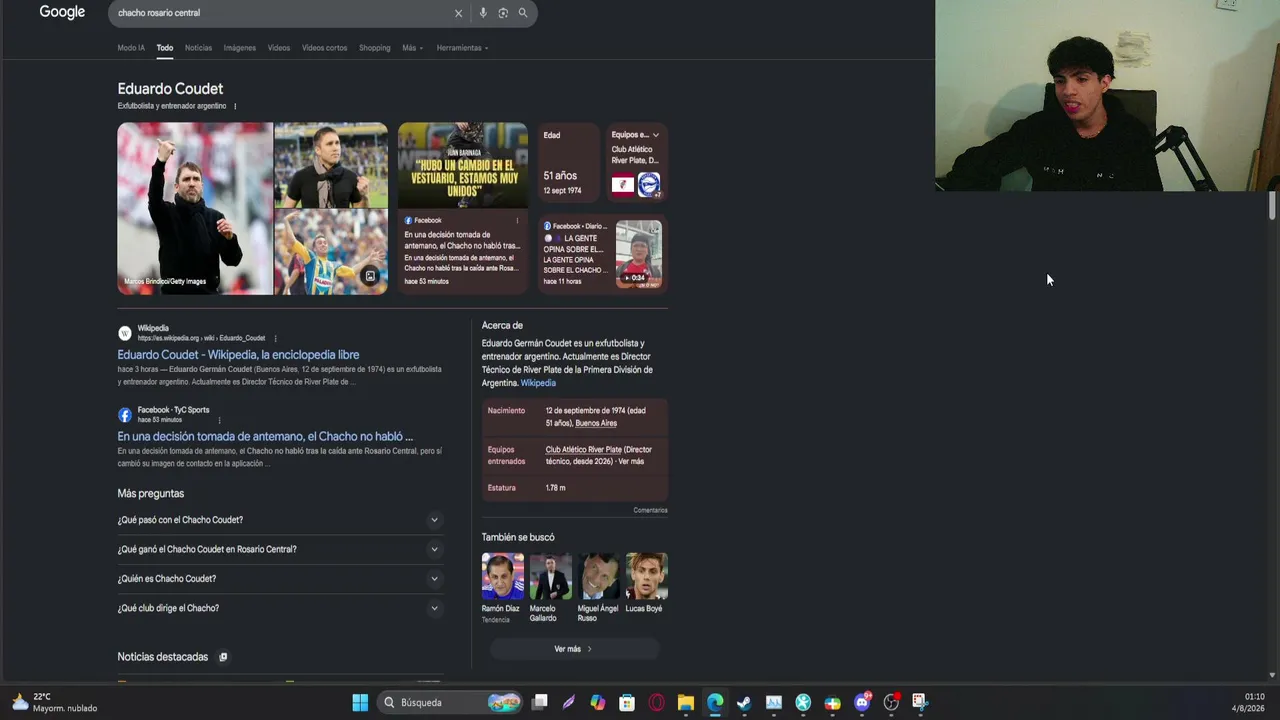Screen dimensions: 1280x720
Task: Click the 'Ver más' button under También se buscó
Action: click(x=573, y=649)
